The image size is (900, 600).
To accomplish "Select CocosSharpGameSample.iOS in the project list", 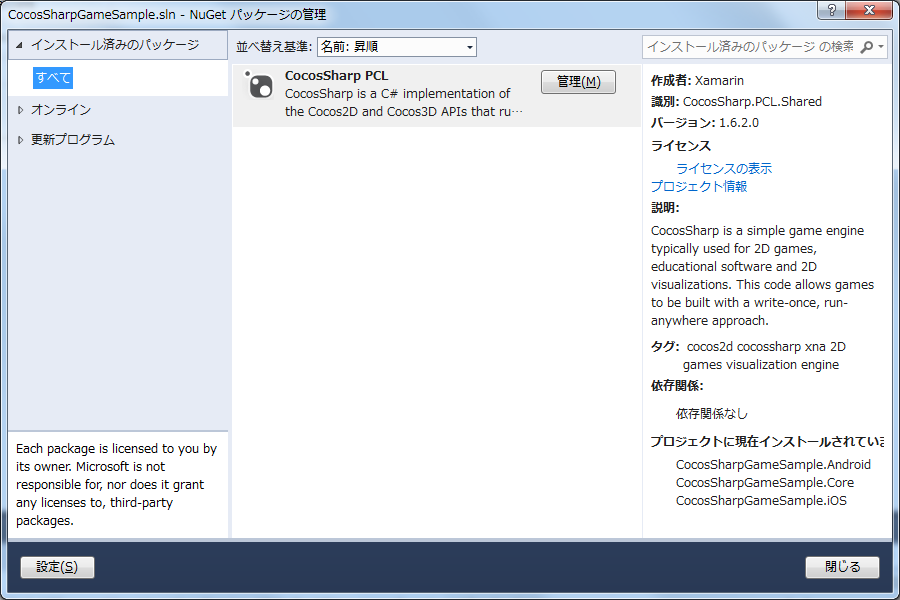I will pyautogui.click(x=760, y=499).
